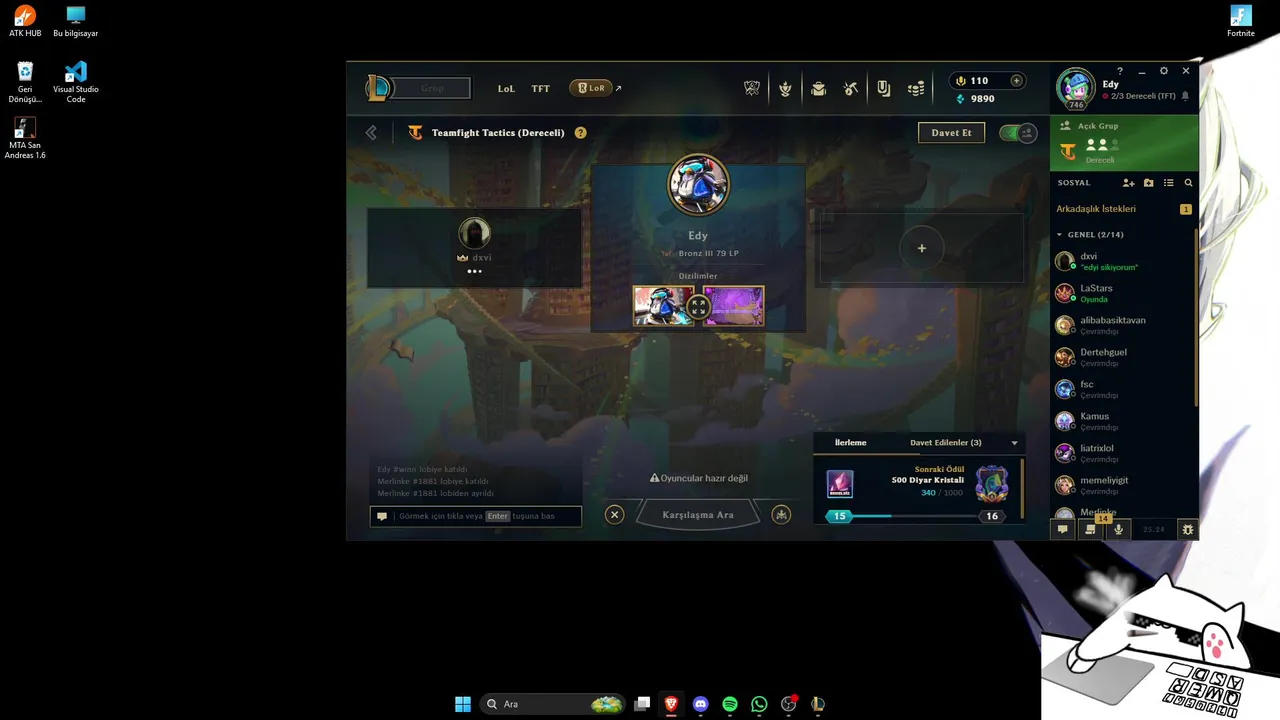Expand the Davet Edilenler dropdown arrow
The height and width of the screenshot is (720, 1280).
click(1014, 443)
